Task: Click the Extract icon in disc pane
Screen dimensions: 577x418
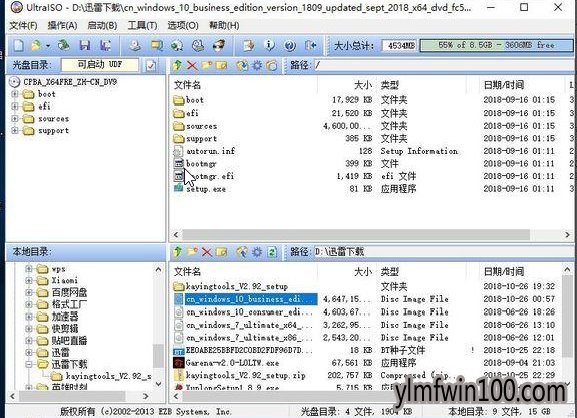Action: [242, 65]
